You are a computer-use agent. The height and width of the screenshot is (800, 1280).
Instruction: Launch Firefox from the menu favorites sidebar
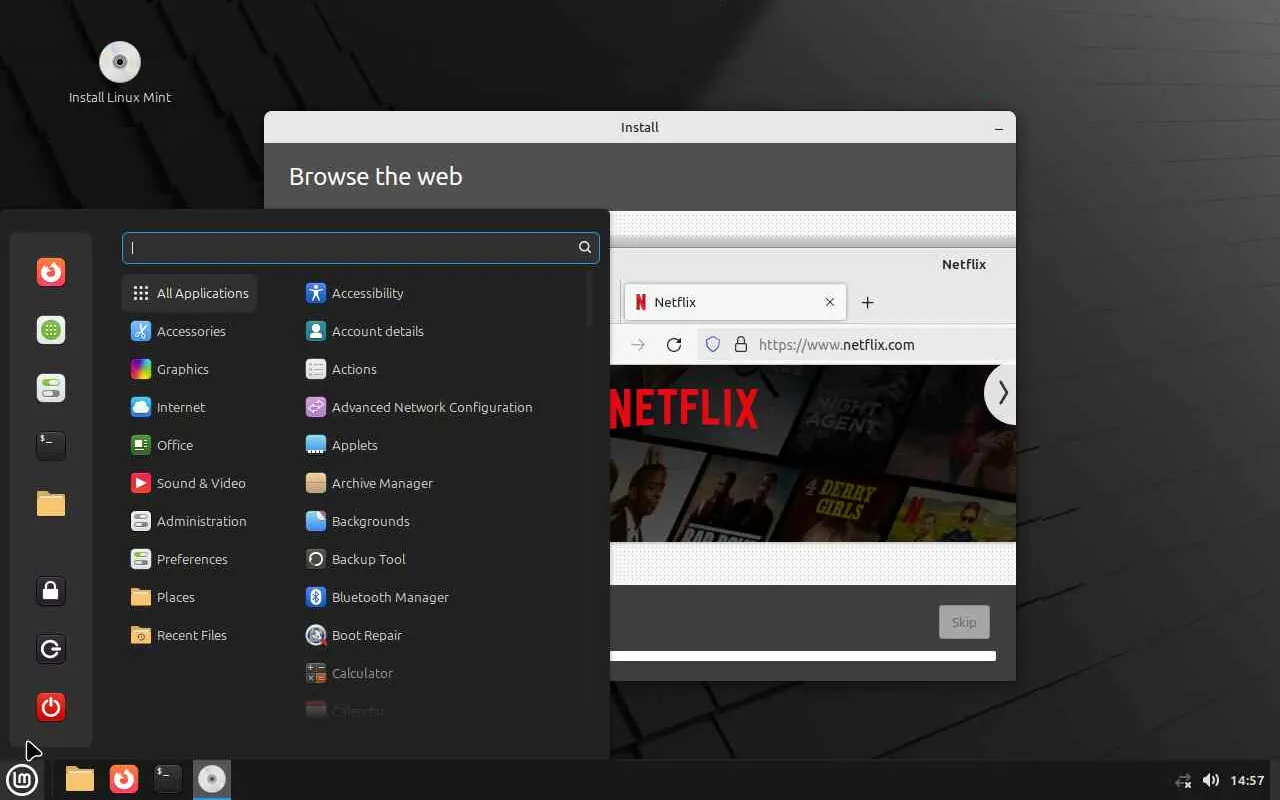[x=51, y=272]
